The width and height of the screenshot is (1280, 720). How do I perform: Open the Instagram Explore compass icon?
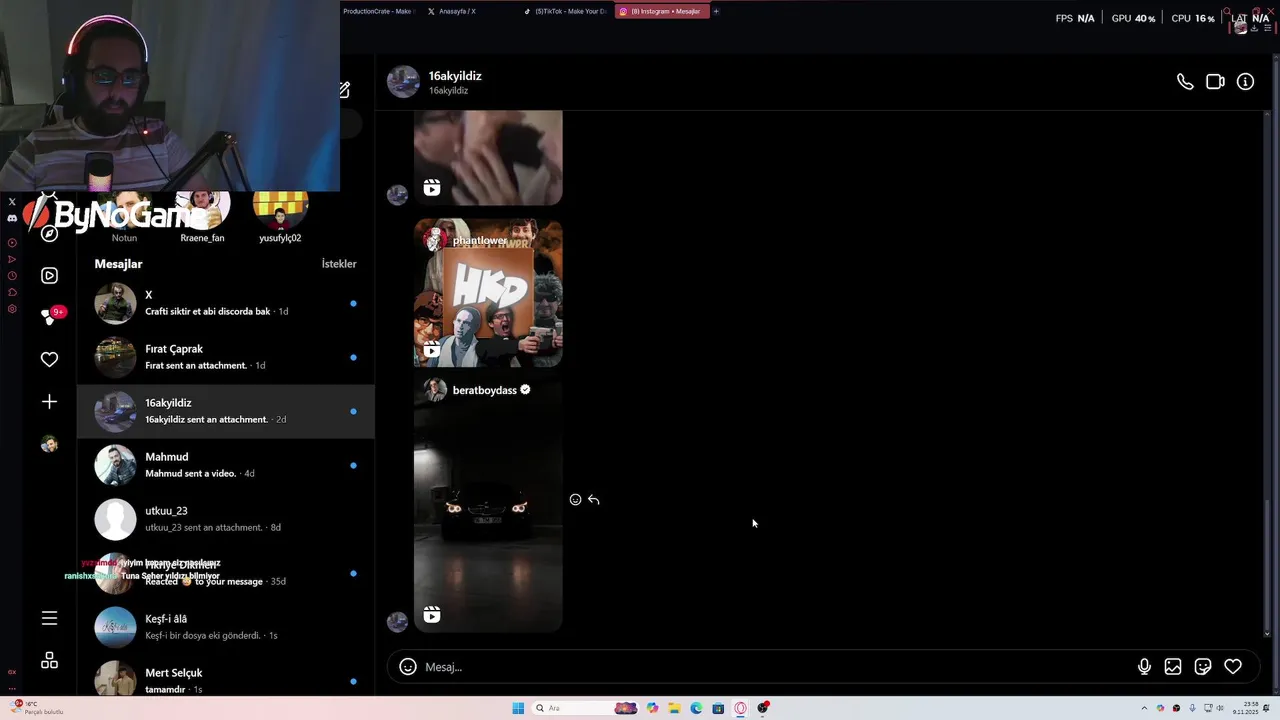pos(49,234)
